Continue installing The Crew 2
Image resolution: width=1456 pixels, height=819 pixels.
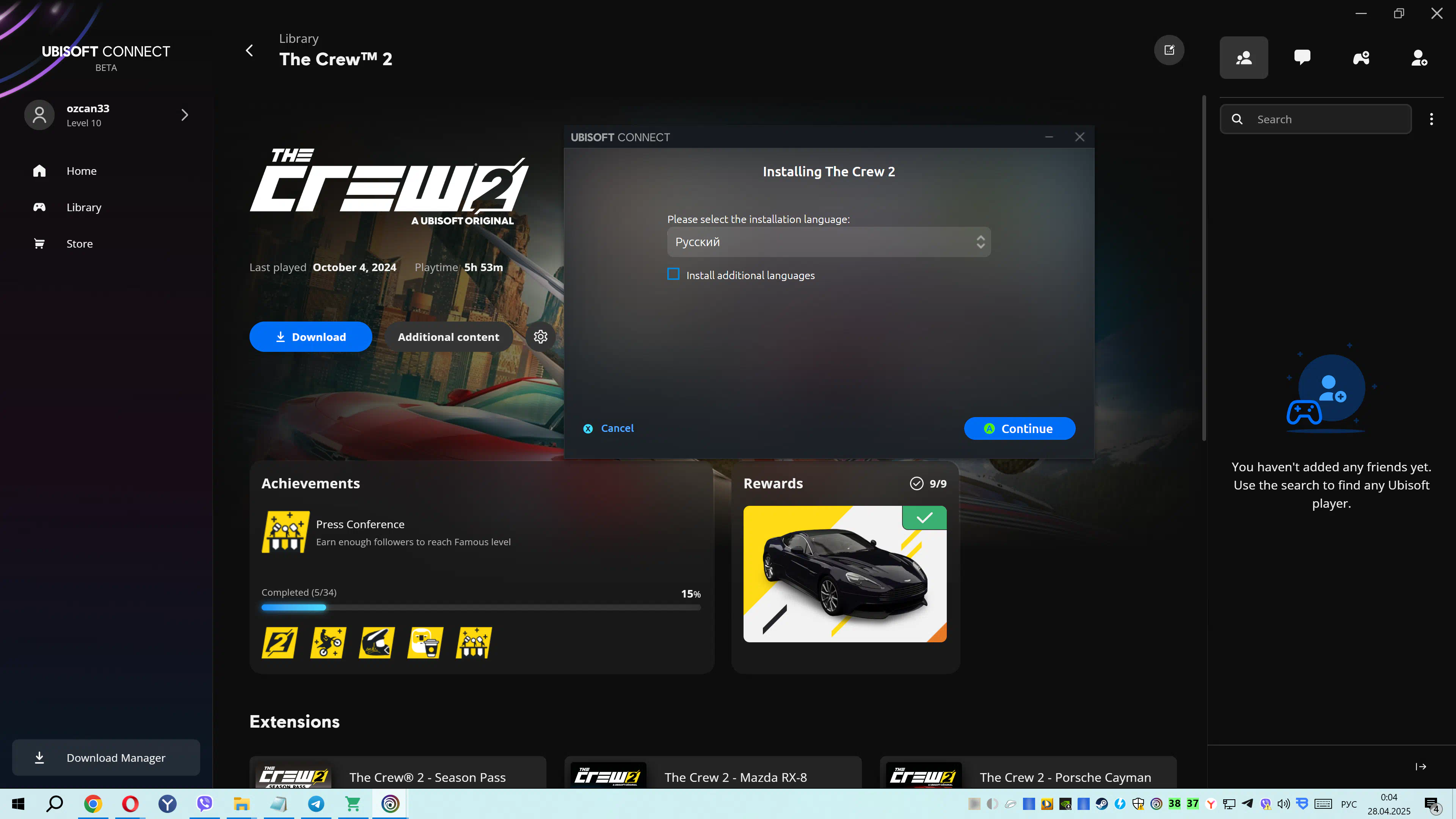[x=1019, y=428]
